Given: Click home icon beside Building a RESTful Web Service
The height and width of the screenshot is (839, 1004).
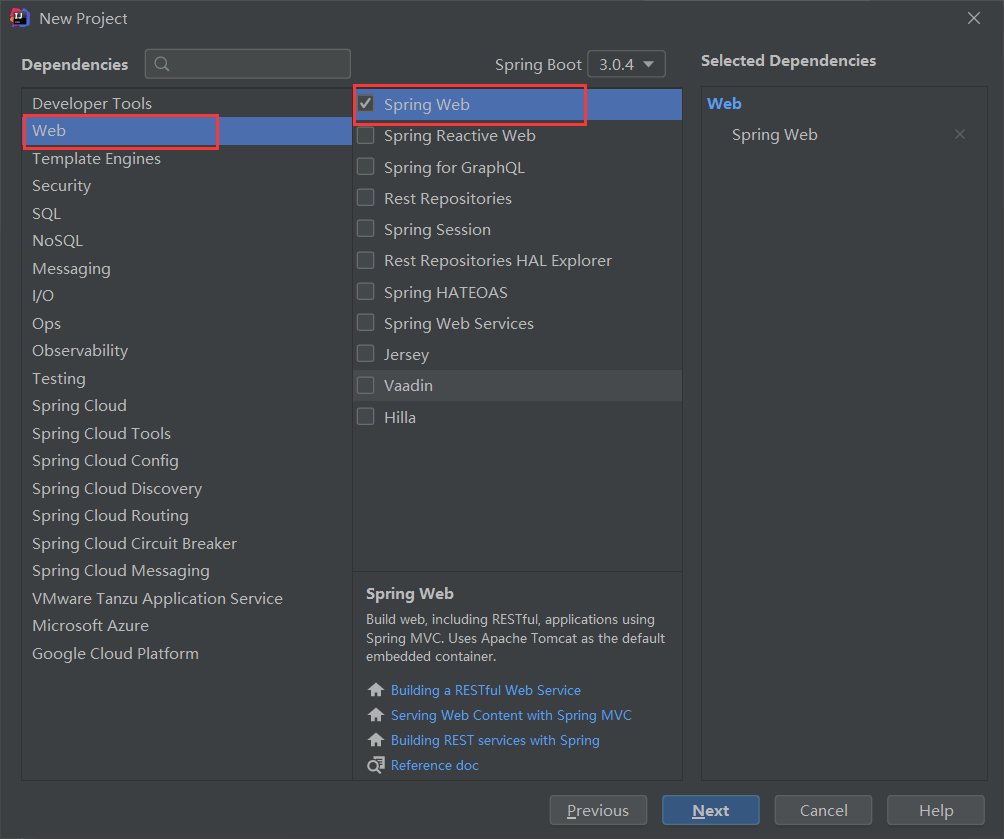Looking at the screenshot, I should pyautogui.click(x=376, y=690).
